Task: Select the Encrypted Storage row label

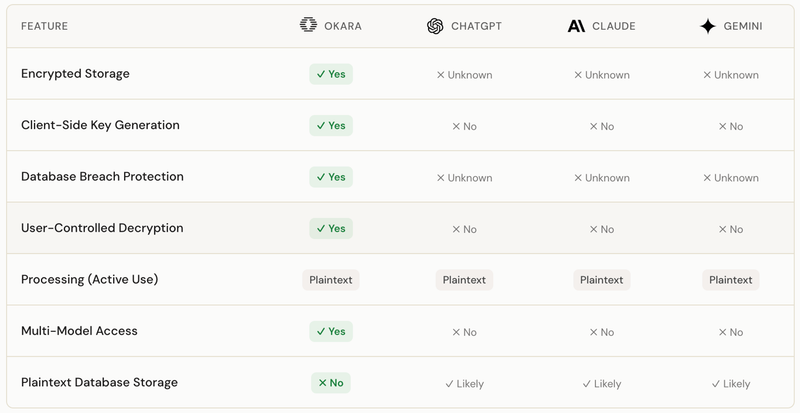Action: pos(75,74)
